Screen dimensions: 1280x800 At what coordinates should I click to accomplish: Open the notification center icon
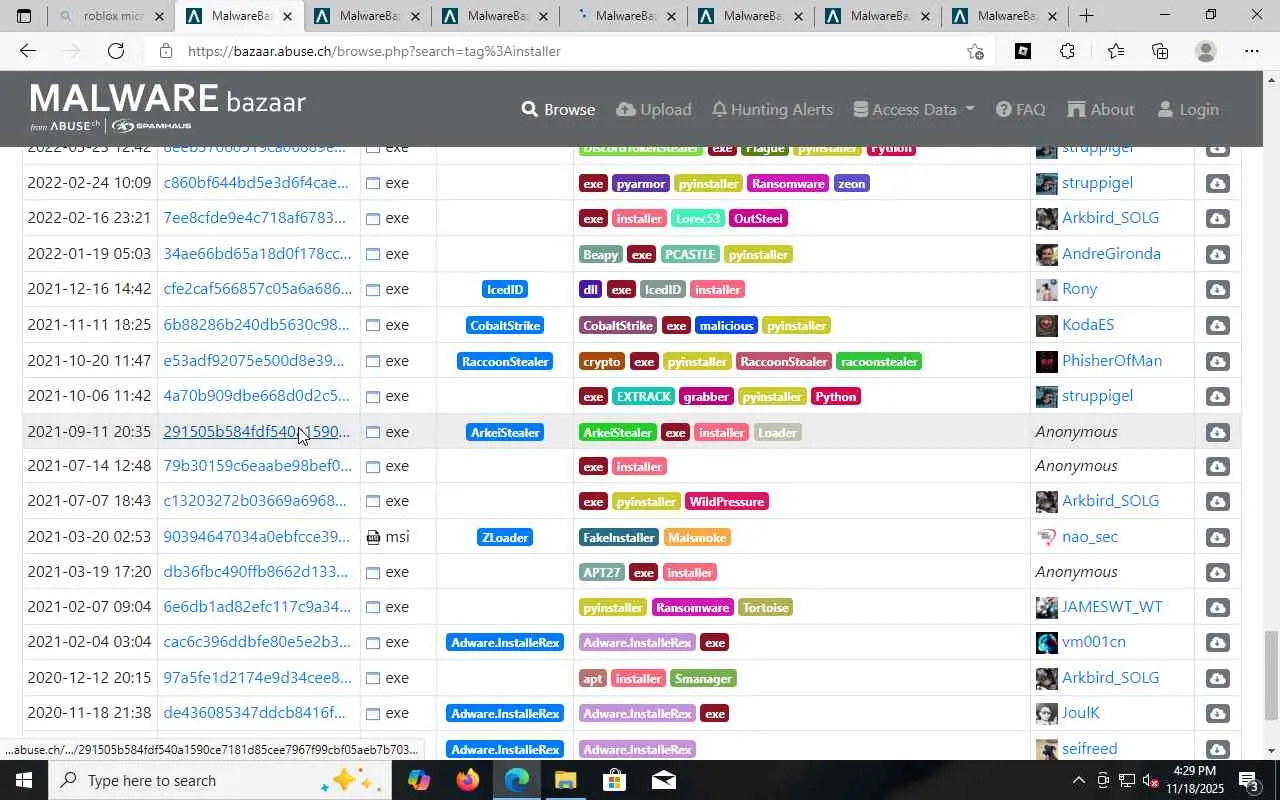1250,780
